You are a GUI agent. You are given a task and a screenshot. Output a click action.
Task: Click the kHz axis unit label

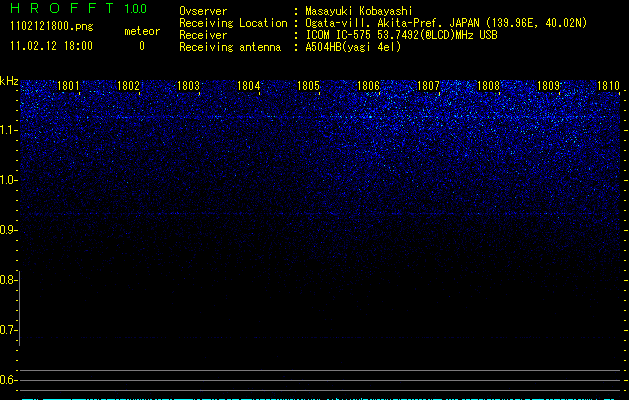click(9, 81)
